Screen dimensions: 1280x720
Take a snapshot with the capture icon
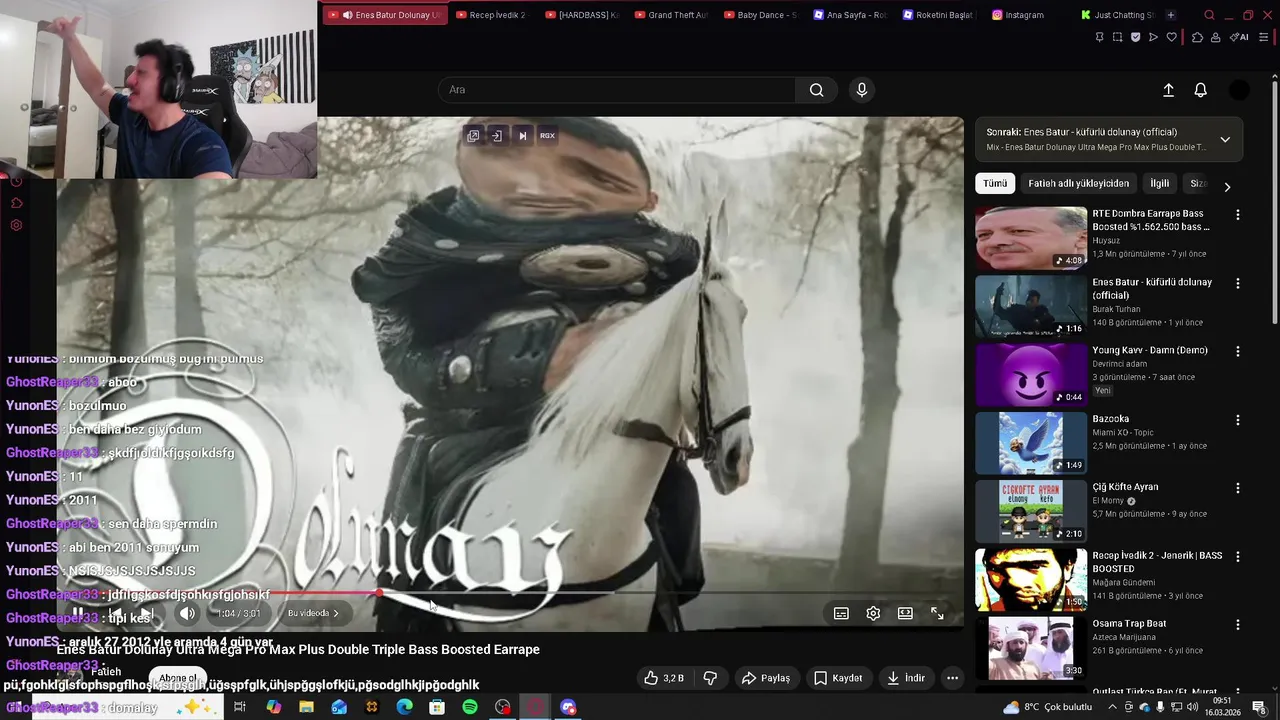1117,37
